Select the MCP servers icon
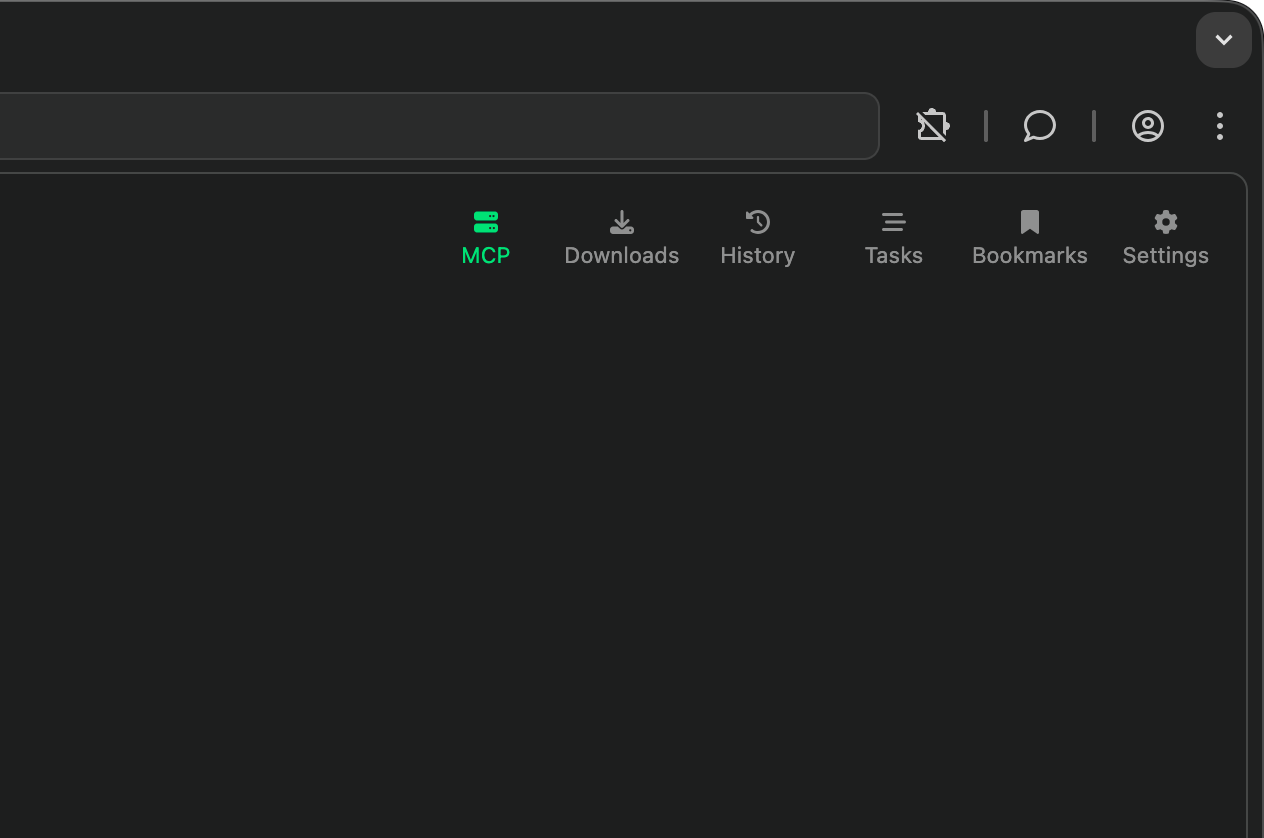 [485, 221]
